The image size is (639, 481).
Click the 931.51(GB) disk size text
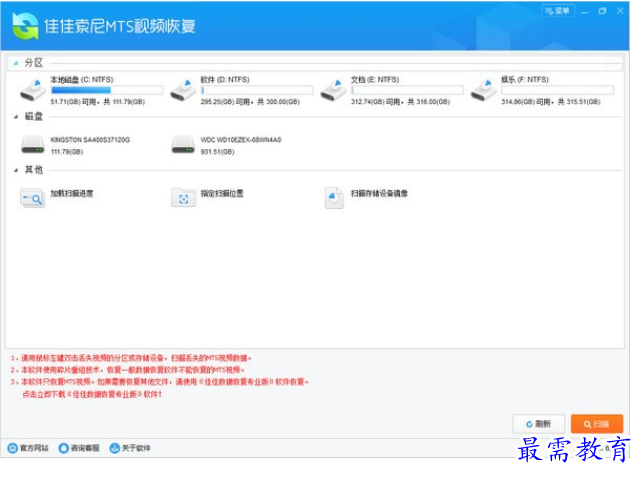click(x=217, y=152)
